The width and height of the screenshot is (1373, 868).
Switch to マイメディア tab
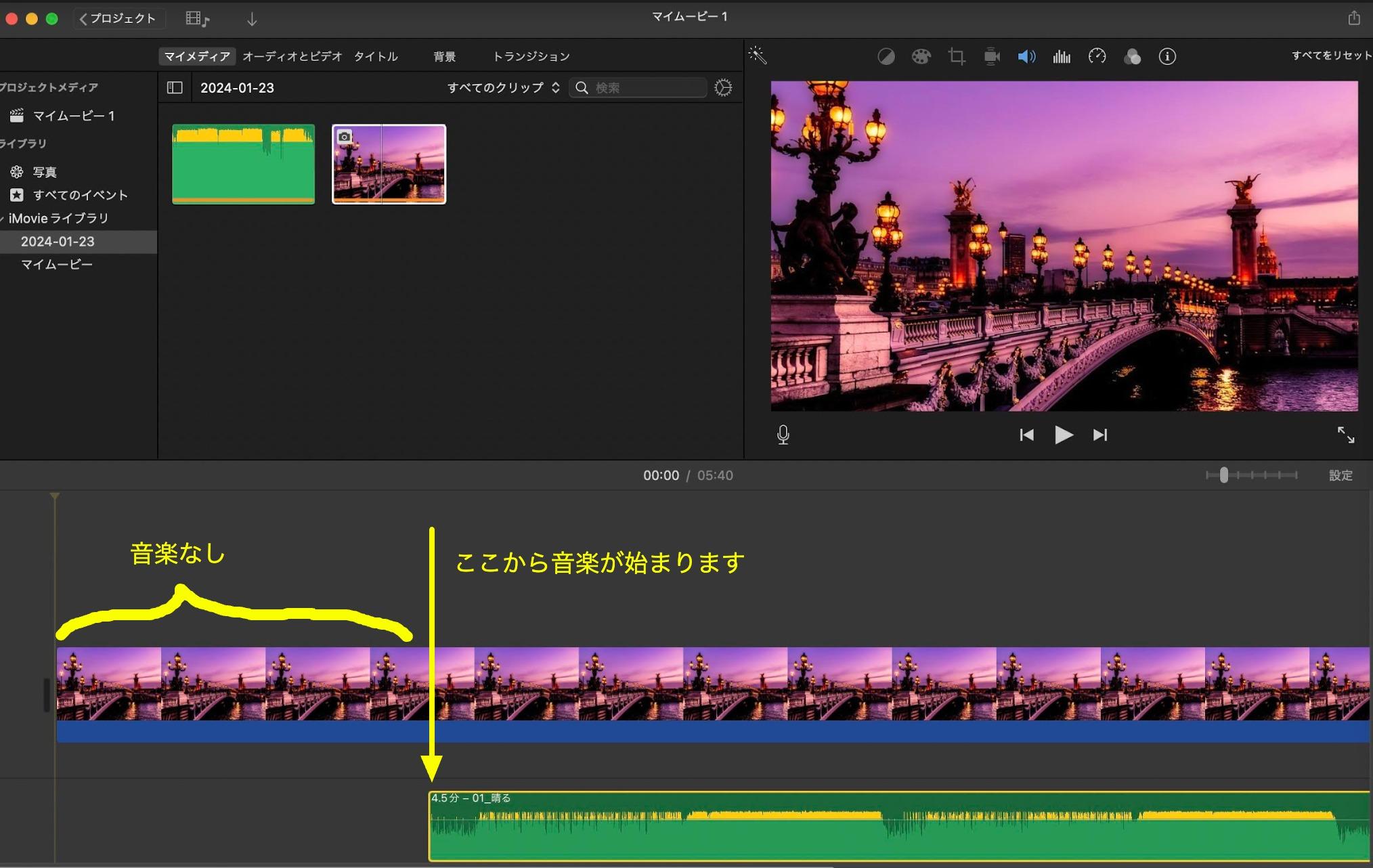[x=197, y=56]
